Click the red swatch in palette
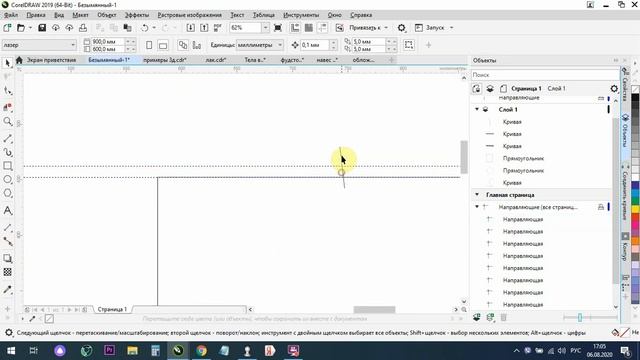 pos(635,218)
